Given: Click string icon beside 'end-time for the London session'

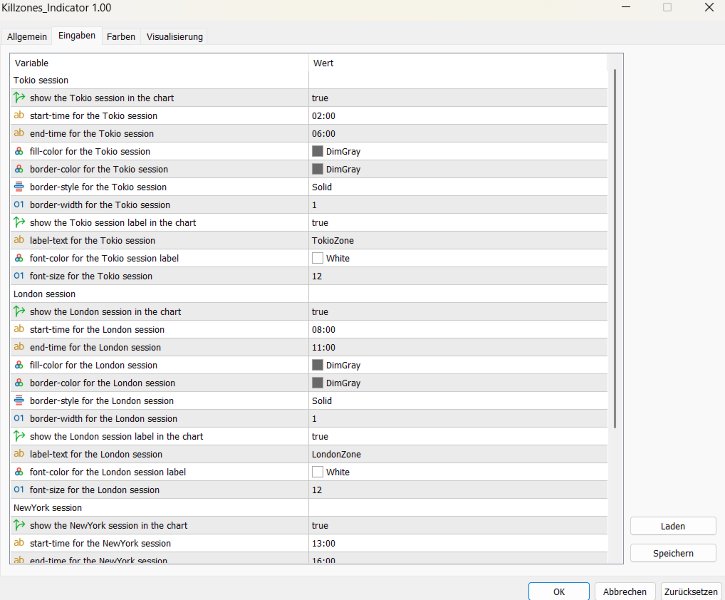Looking at the screenshot, I should pyautogui.click(x=19, y=347).
